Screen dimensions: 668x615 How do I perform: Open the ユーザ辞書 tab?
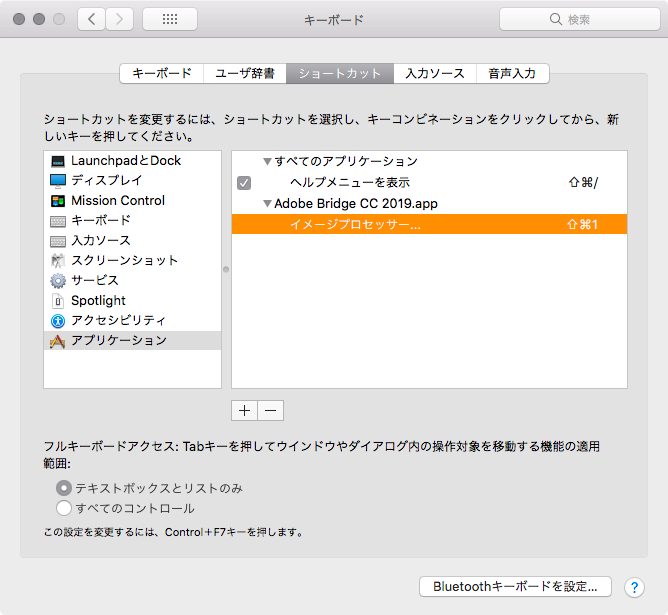click(x=245, y=73)
